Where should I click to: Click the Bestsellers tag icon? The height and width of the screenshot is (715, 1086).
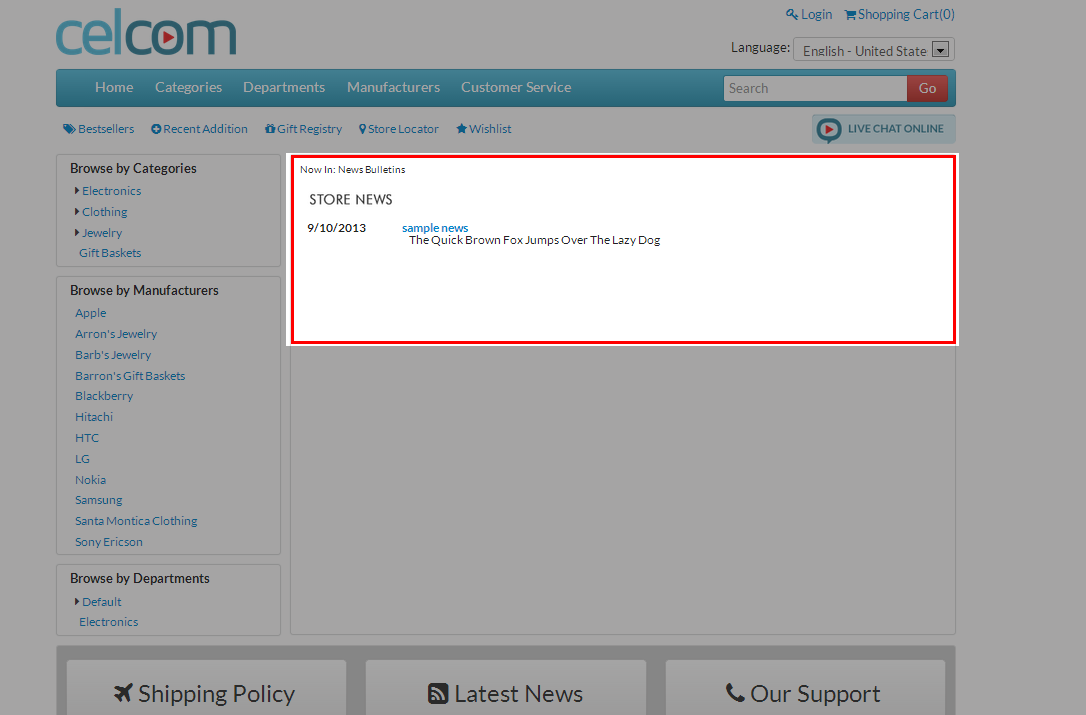69,129
